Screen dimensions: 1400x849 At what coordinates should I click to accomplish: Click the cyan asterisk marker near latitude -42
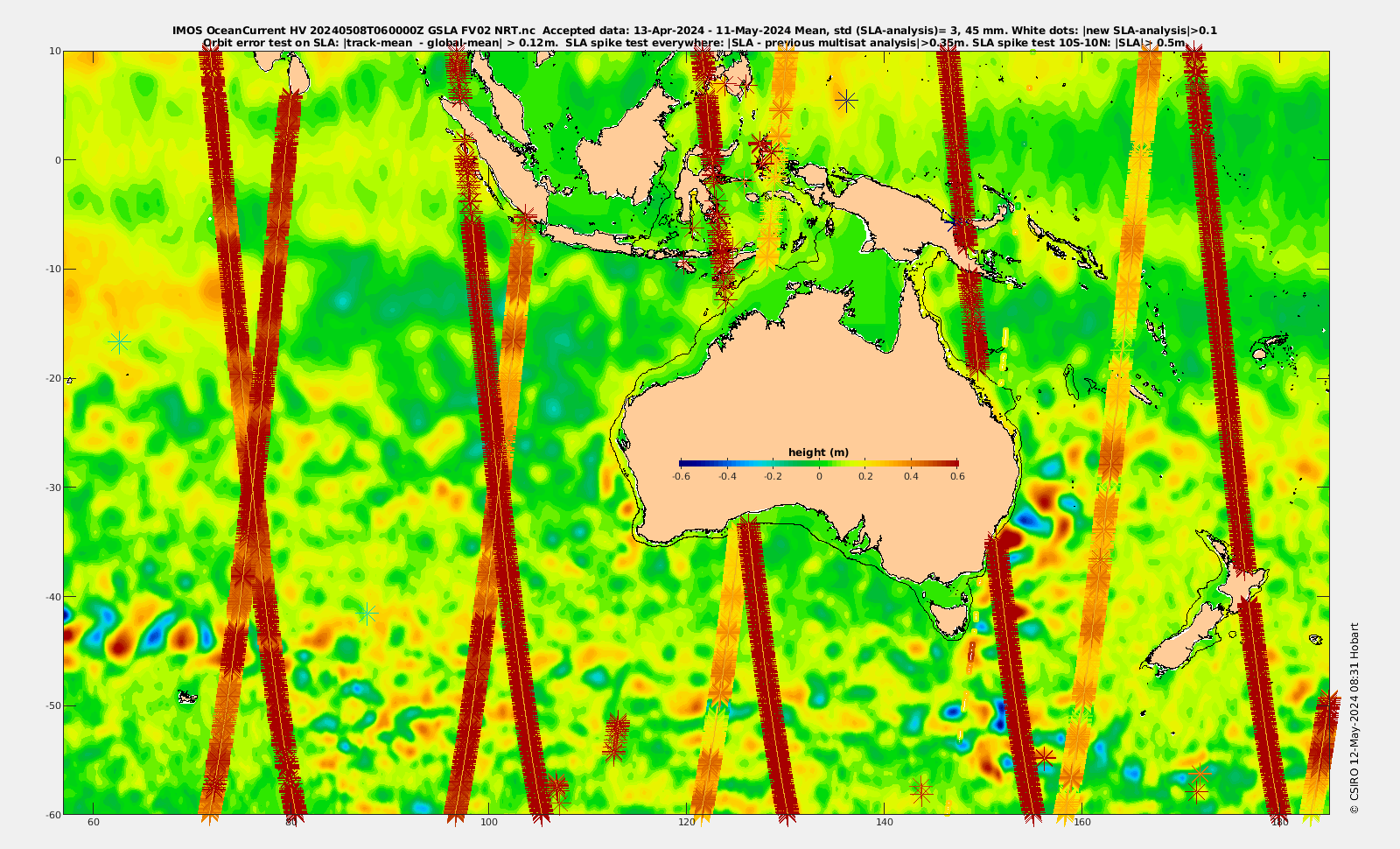[x=368, y=613]
